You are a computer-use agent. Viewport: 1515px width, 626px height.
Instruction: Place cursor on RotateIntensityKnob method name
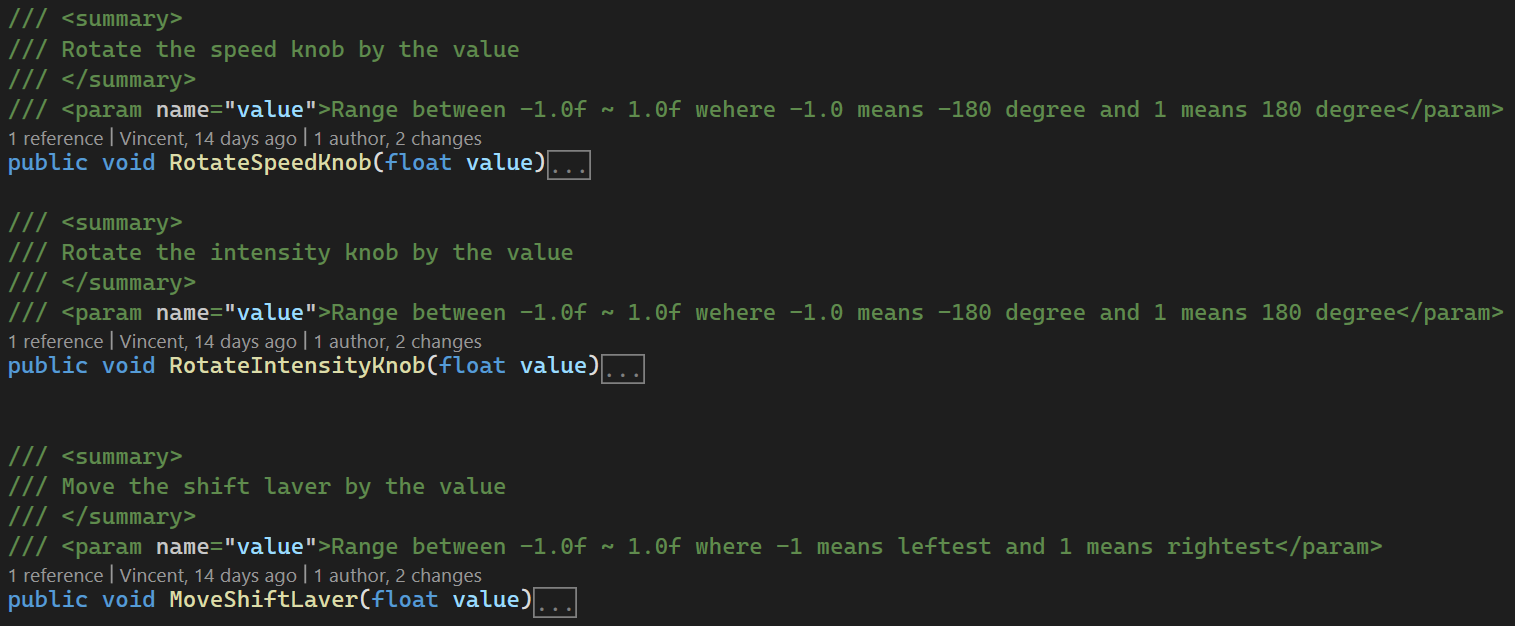pos(297,366)
